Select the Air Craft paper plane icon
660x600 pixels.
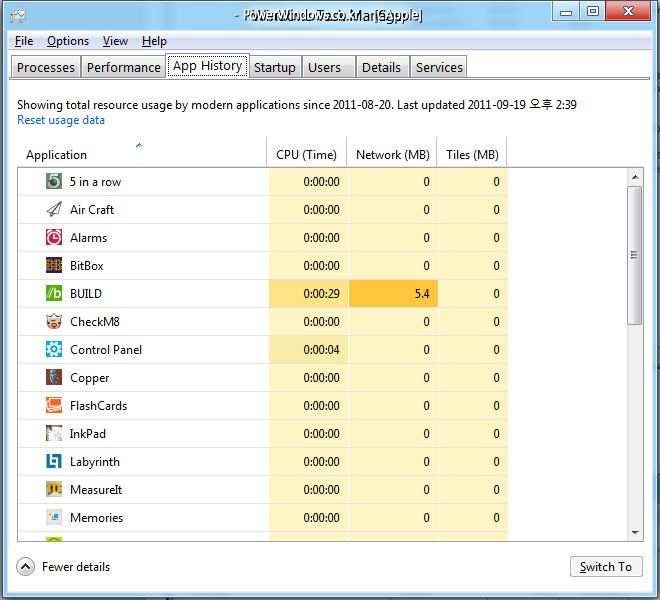coord(54,209)
